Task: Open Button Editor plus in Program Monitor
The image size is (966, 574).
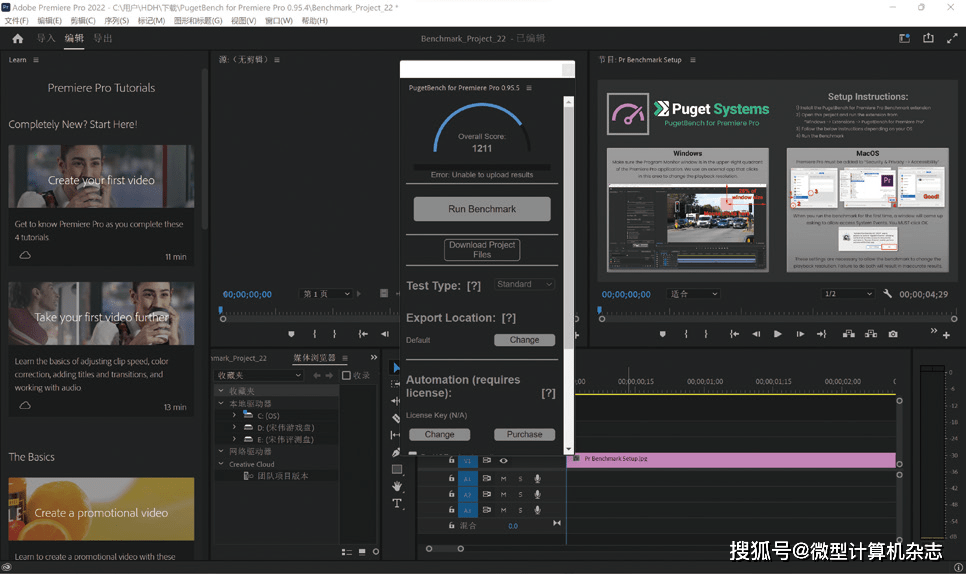Action: 946,335
